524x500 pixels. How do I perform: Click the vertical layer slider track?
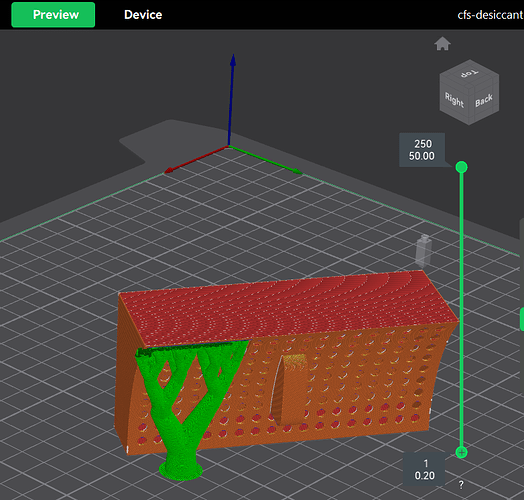(462, 310)
